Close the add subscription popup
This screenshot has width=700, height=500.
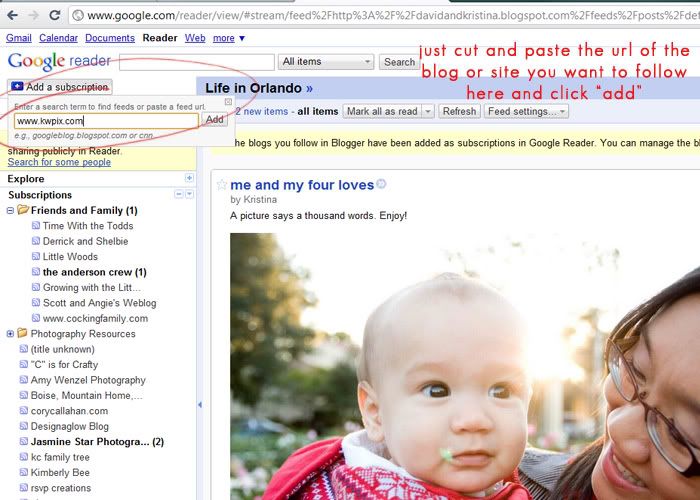coord(228,102)
